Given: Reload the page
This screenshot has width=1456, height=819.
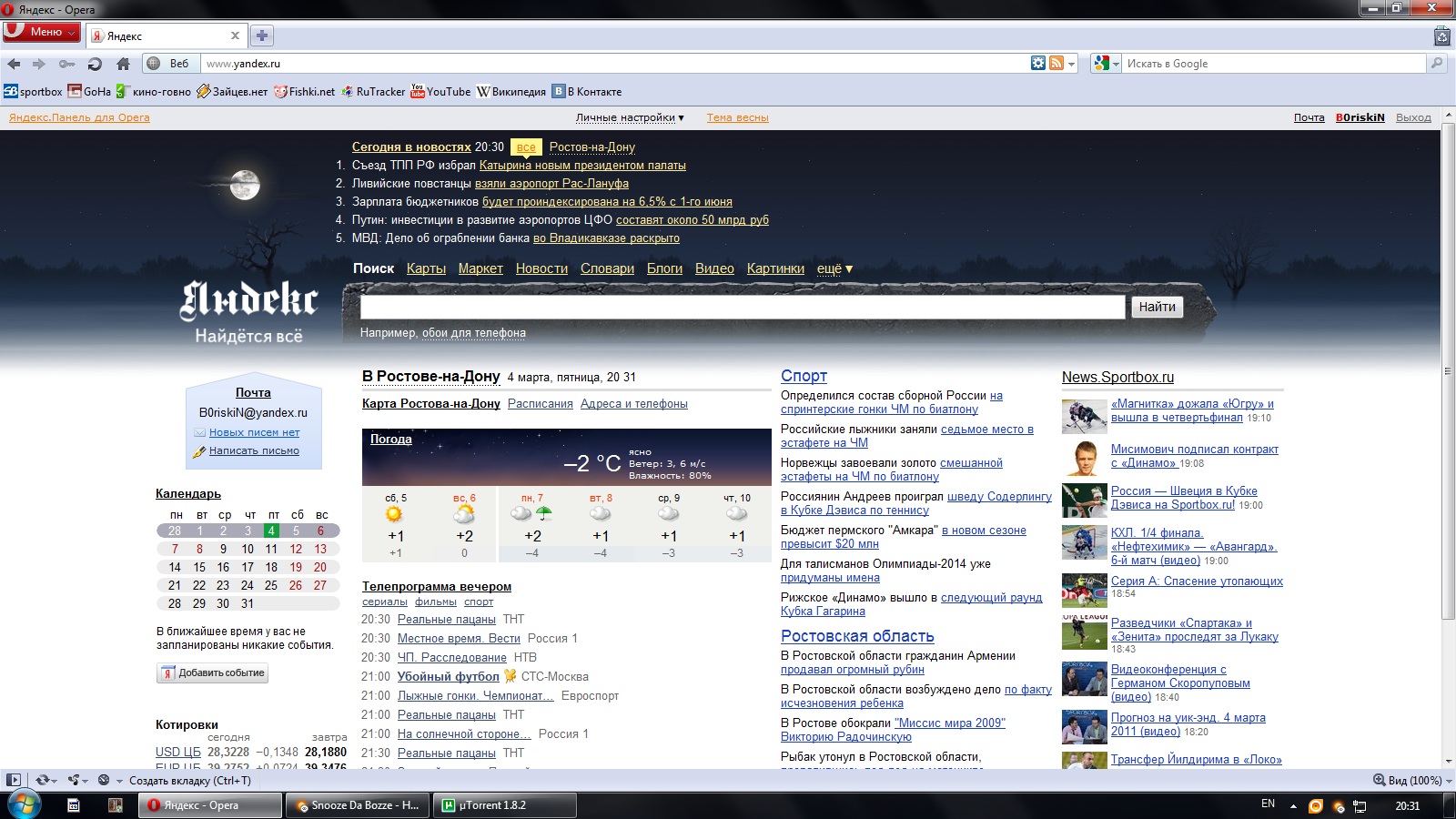Looking at the screenshot, I should coord(95,64).
